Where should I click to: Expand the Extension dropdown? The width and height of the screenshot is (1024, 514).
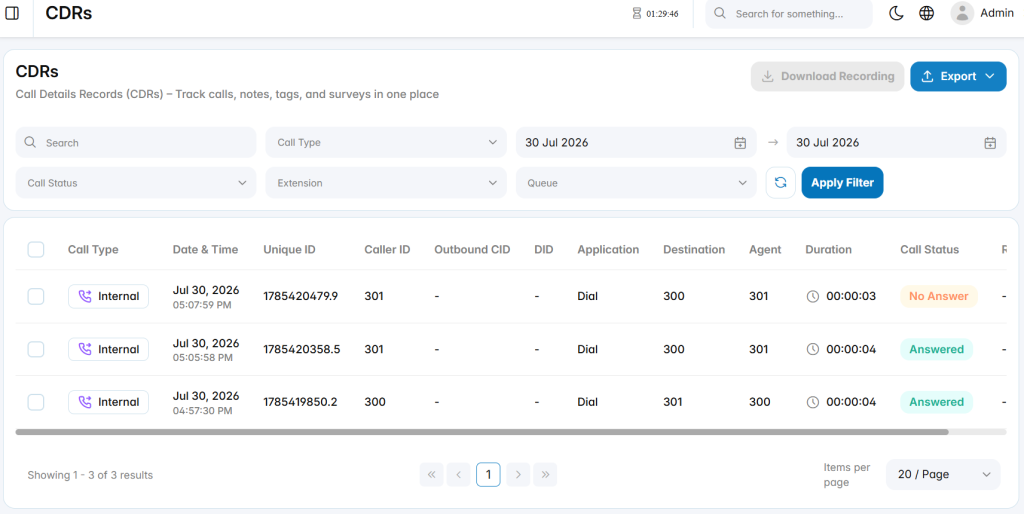pos(386,183)
